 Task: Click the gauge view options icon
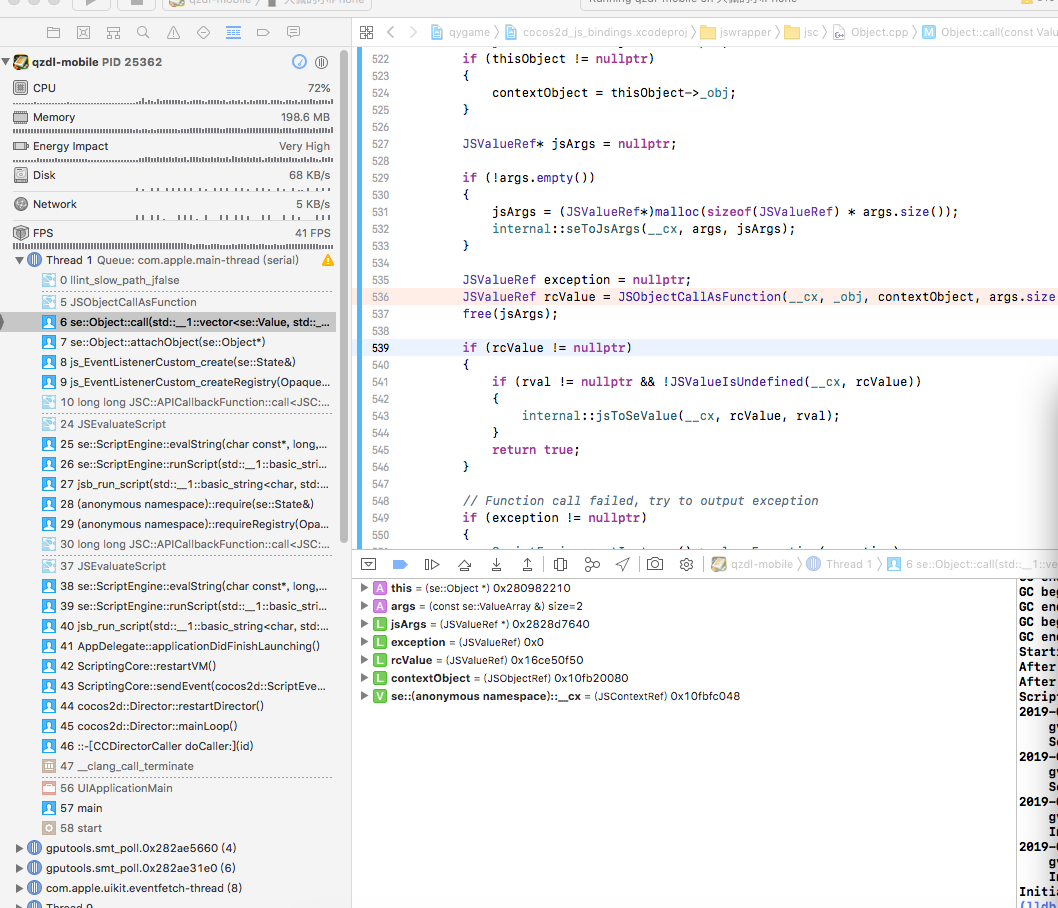click(x=300, y=62)
